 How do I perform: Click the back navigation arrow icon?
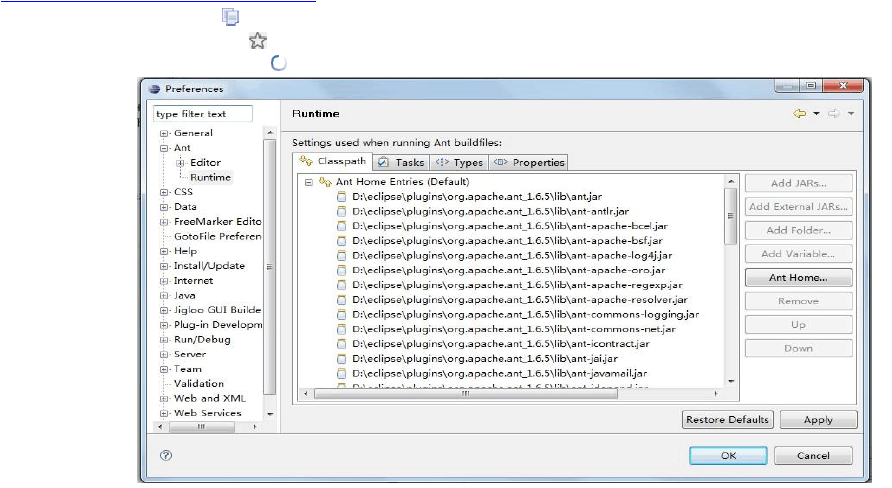point(799,113)
